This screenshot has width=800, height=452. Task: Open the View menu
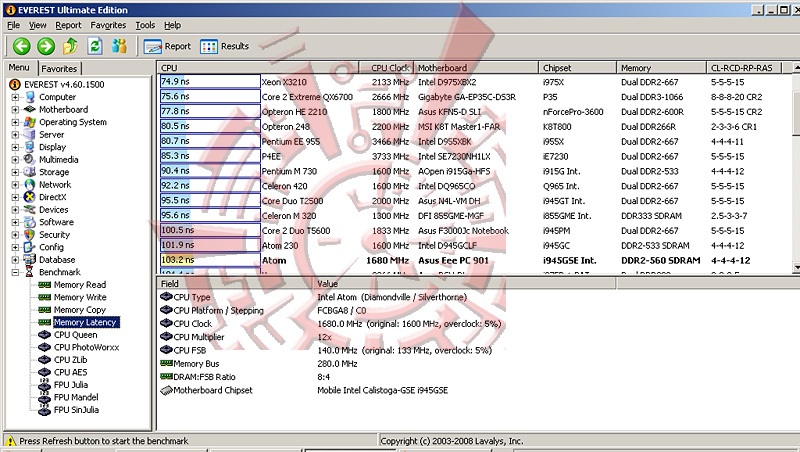pos(37,25)
